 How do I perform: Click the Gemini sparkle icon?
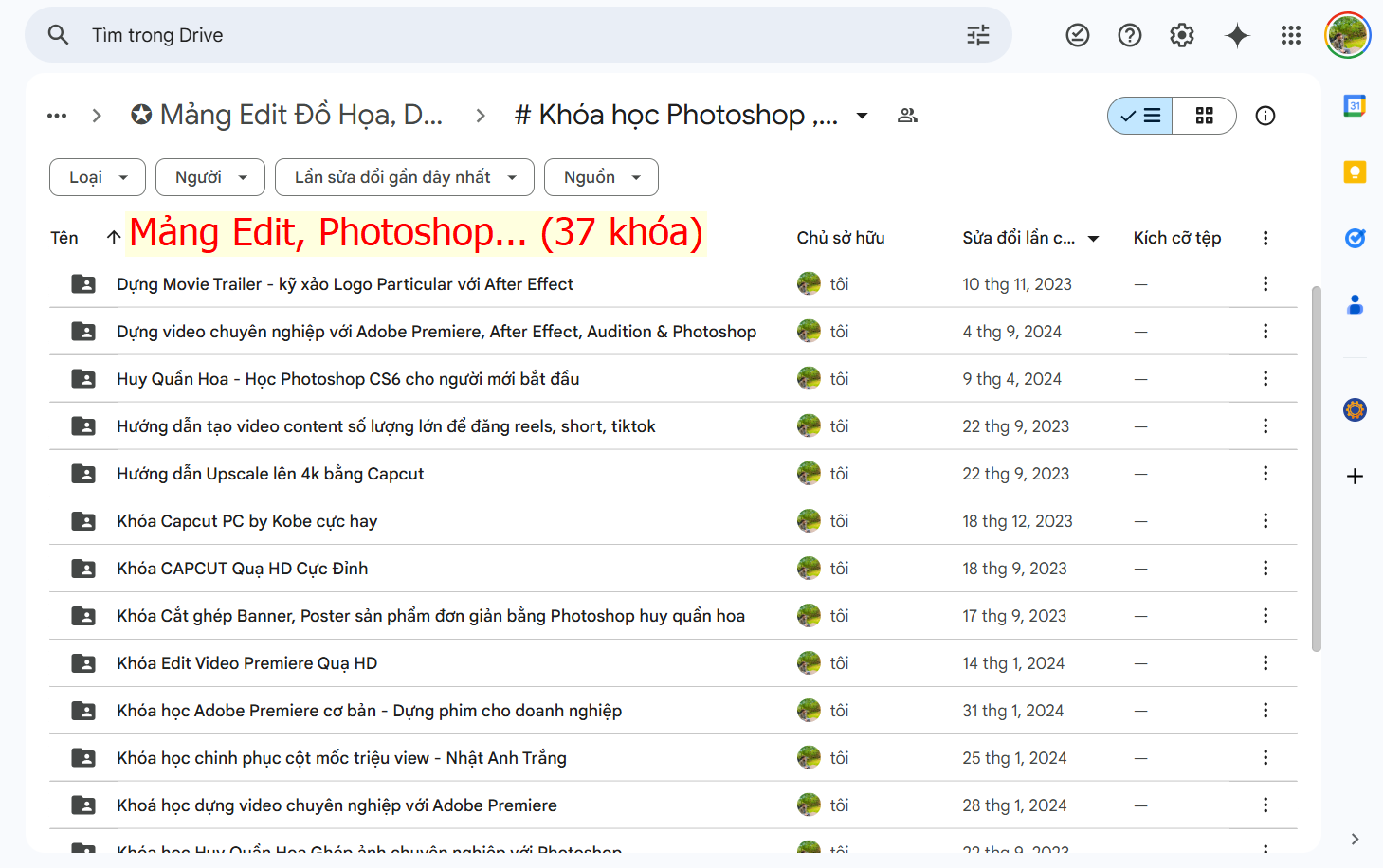[1237, 35]
